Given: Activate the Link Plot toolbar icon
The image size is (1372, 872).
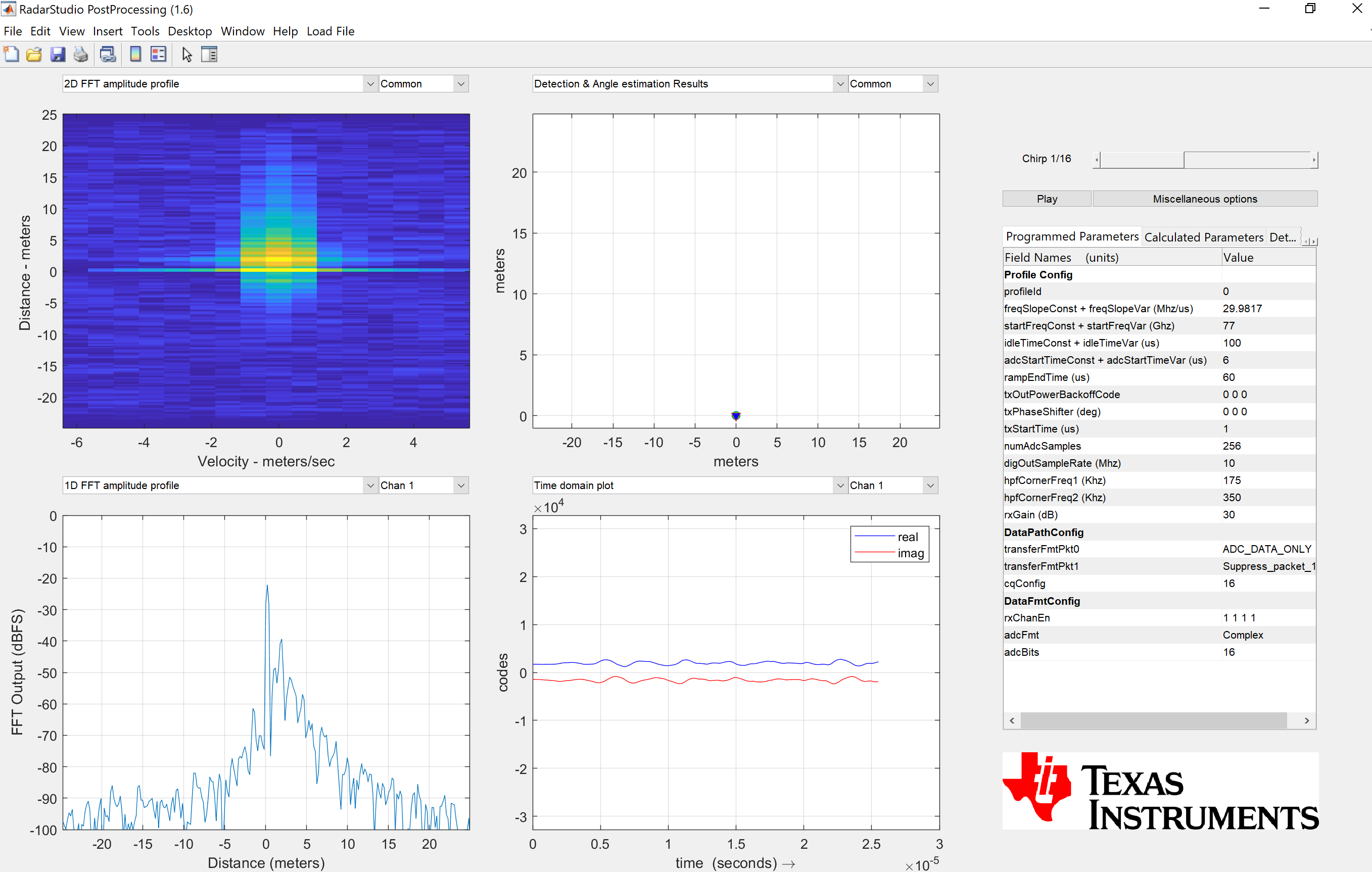Looking at the screenshot, I should tap(107, 54).
